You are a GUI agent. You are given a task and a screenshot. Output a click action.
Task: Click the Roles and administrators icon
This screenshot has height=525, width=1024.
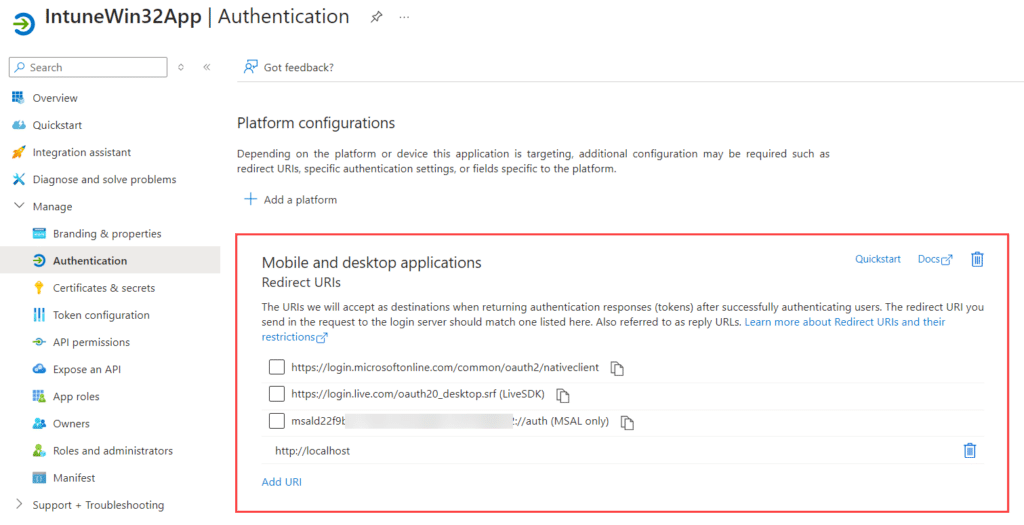(x=39, y=451)
